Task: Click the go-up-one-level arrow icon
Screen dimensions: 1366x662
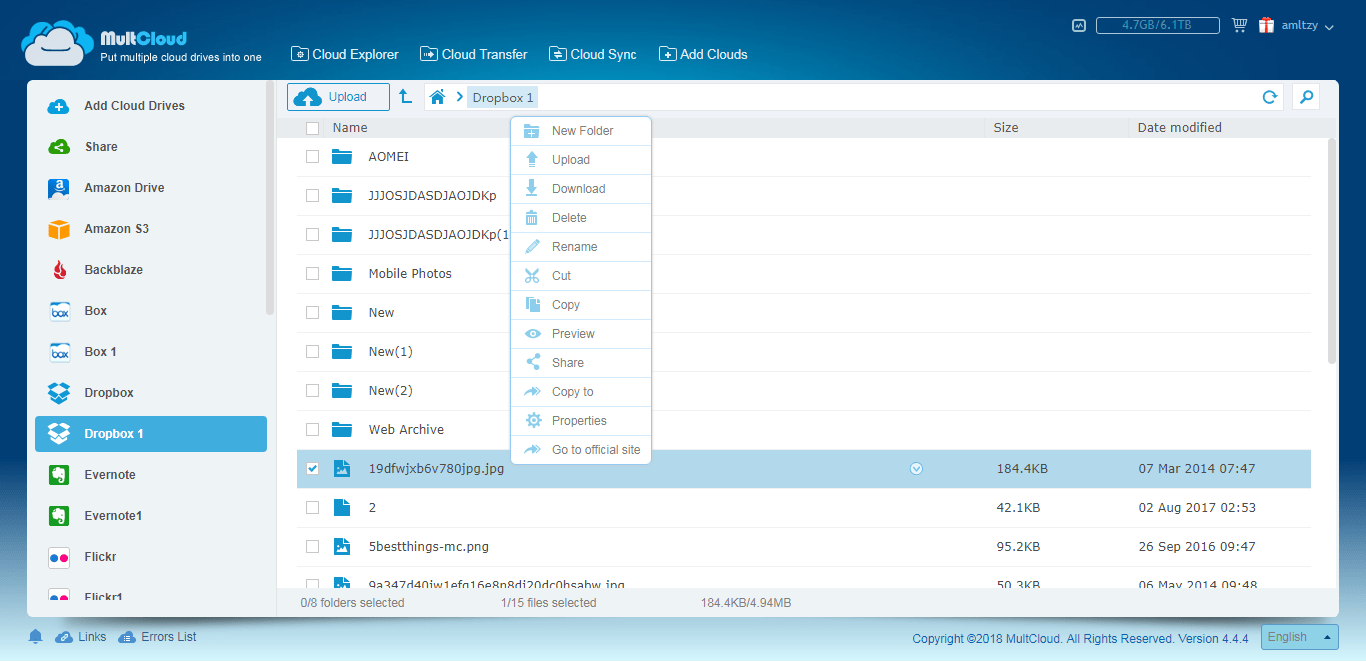Action: pyautogui.click(x=405, y=96)
